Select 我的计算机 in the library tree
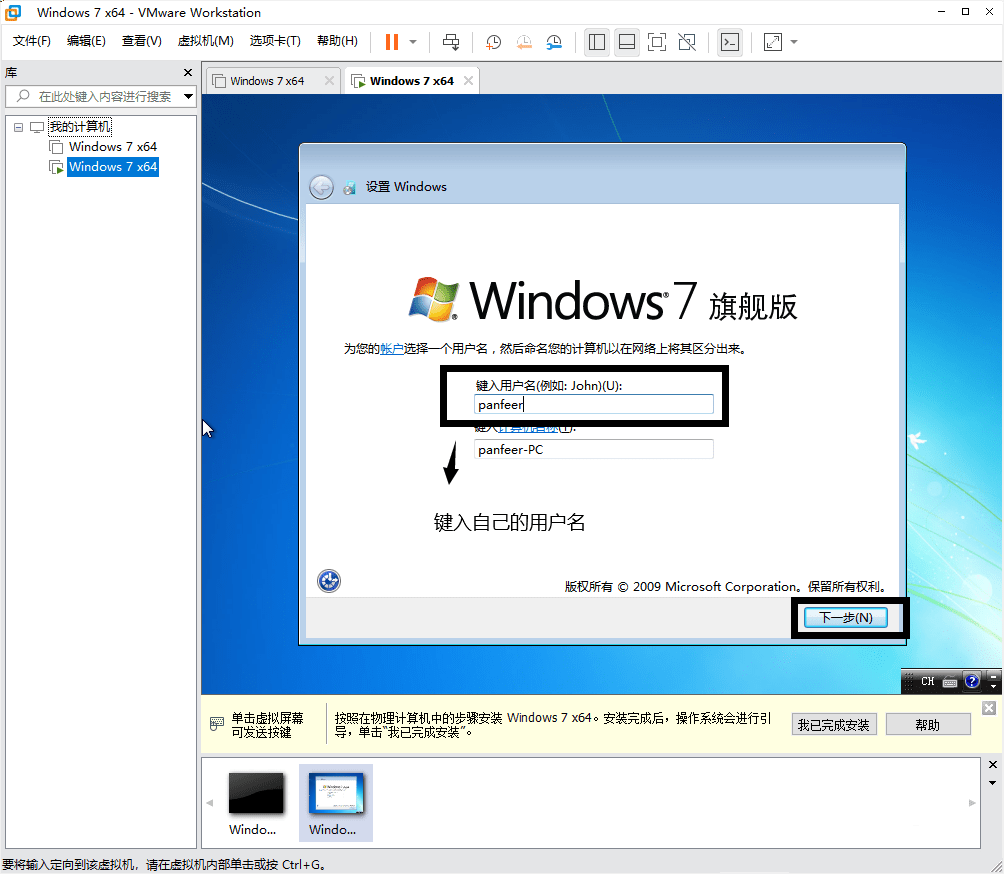1004x874 pixels. (x=80, y=127)
